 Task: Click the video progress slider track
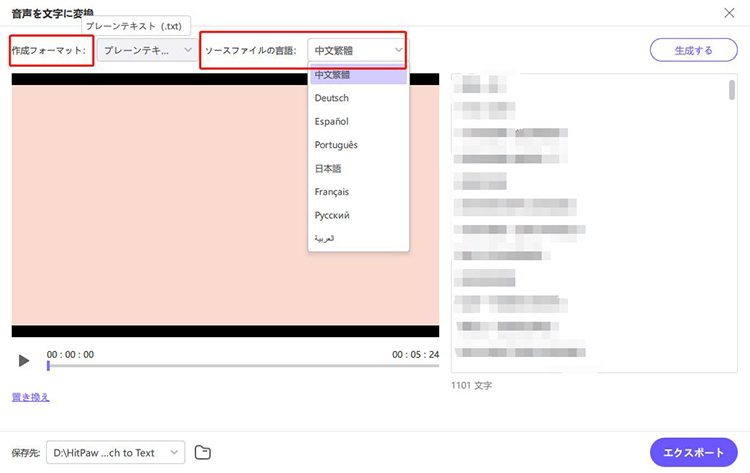[243, 366]
